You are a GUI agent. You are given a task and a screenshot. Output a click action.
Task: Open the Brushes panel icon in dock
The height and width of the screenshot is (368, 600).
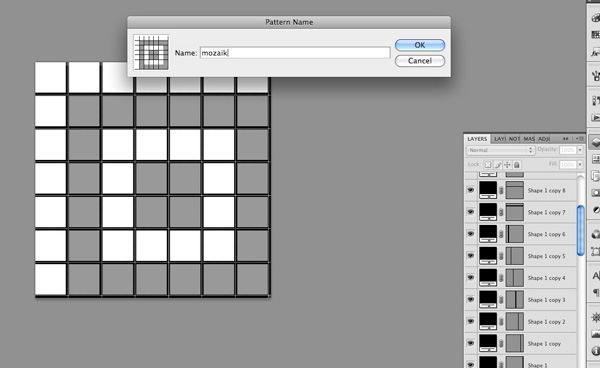(x=595, y=76)
